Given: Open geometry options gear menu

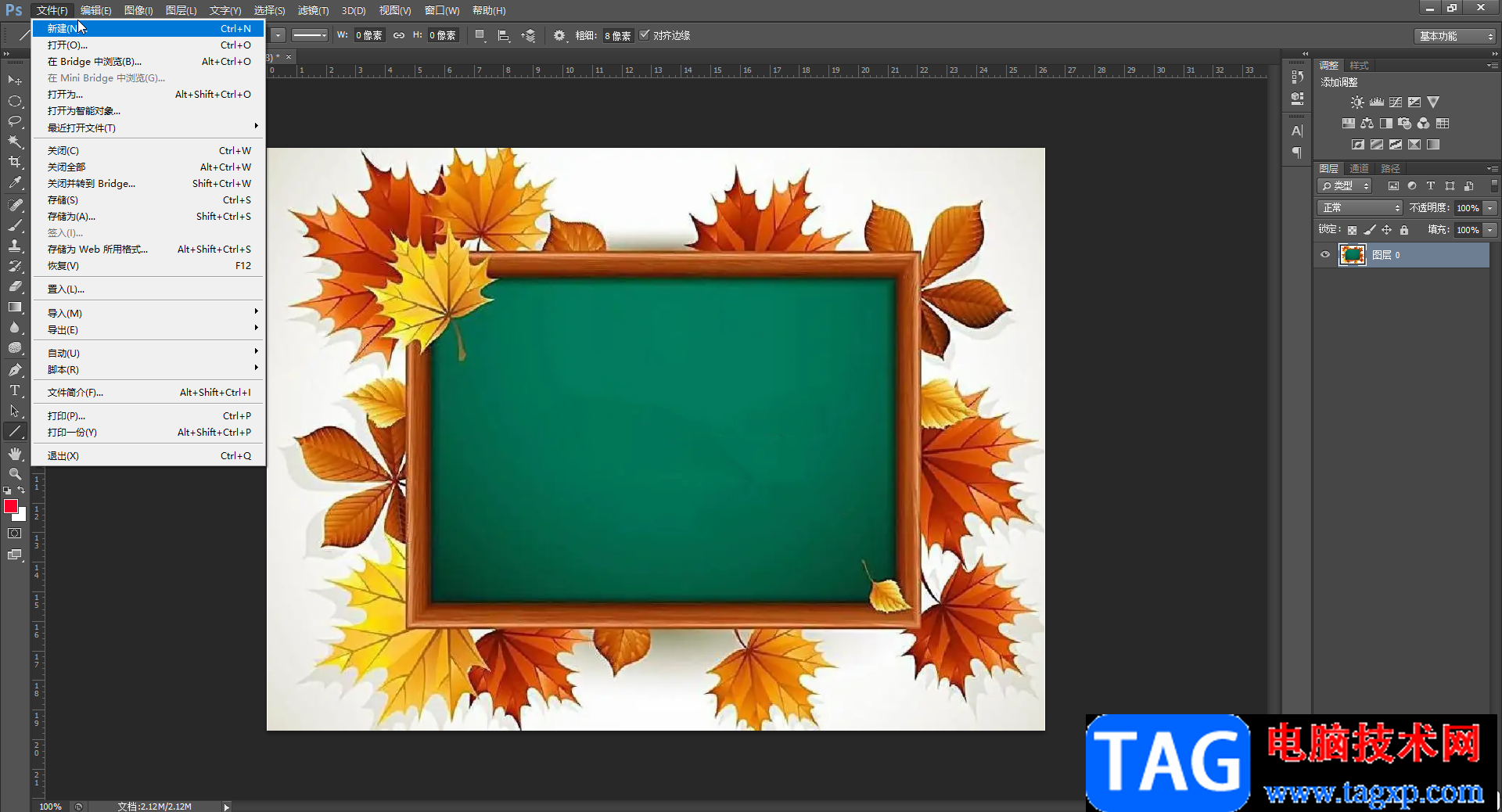Looking at the screenshot, I should [x=559, y=35].
